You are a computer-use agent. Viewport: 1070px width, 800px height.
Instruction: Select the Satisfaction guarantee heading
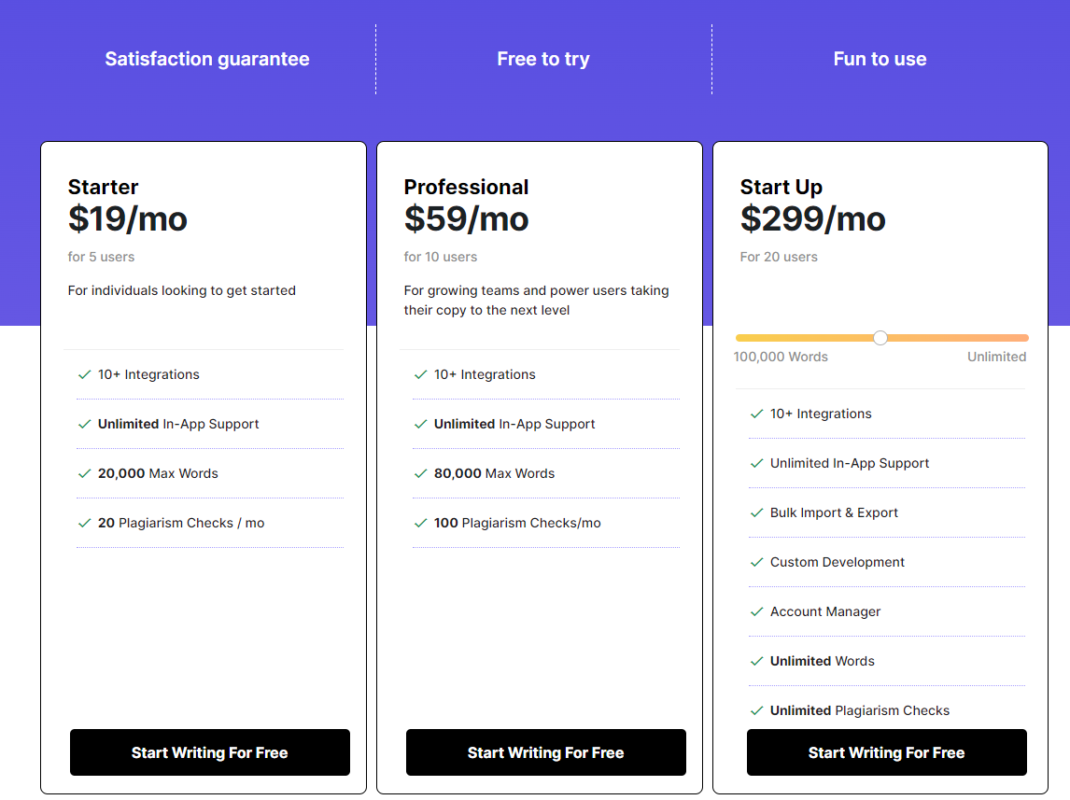[x=207, y=59]
